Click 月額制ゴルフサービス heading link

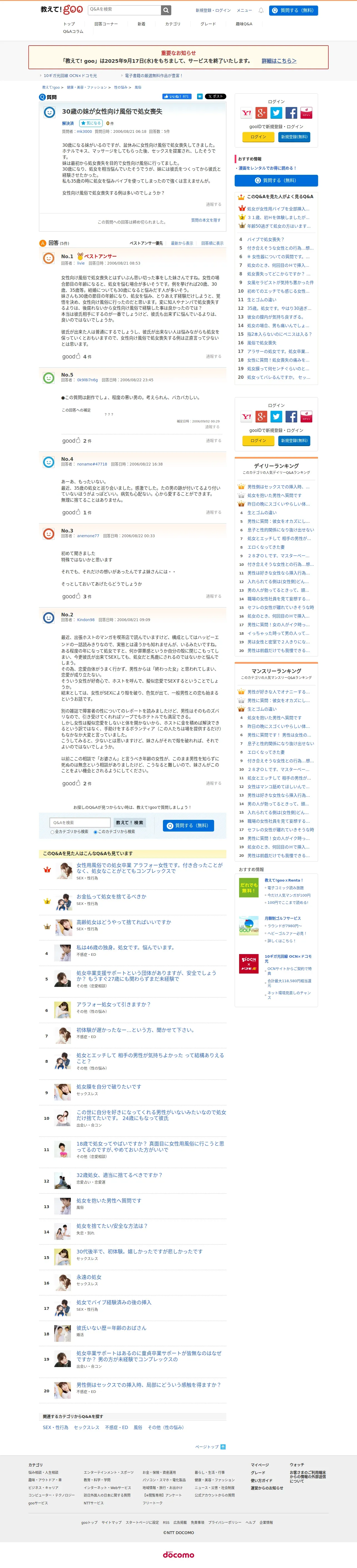283,919
